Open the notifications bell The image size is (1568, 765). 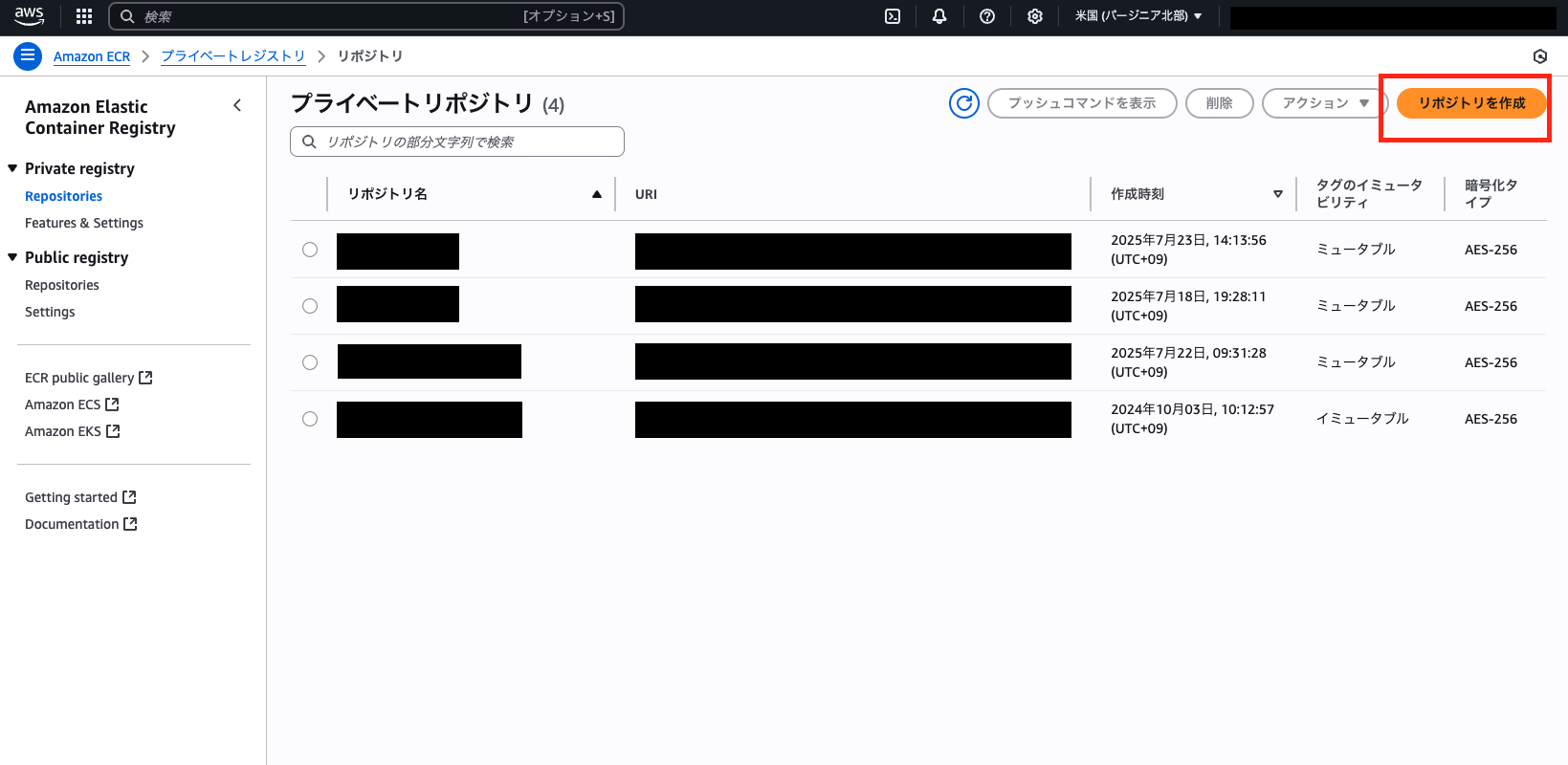click(939, 16)
